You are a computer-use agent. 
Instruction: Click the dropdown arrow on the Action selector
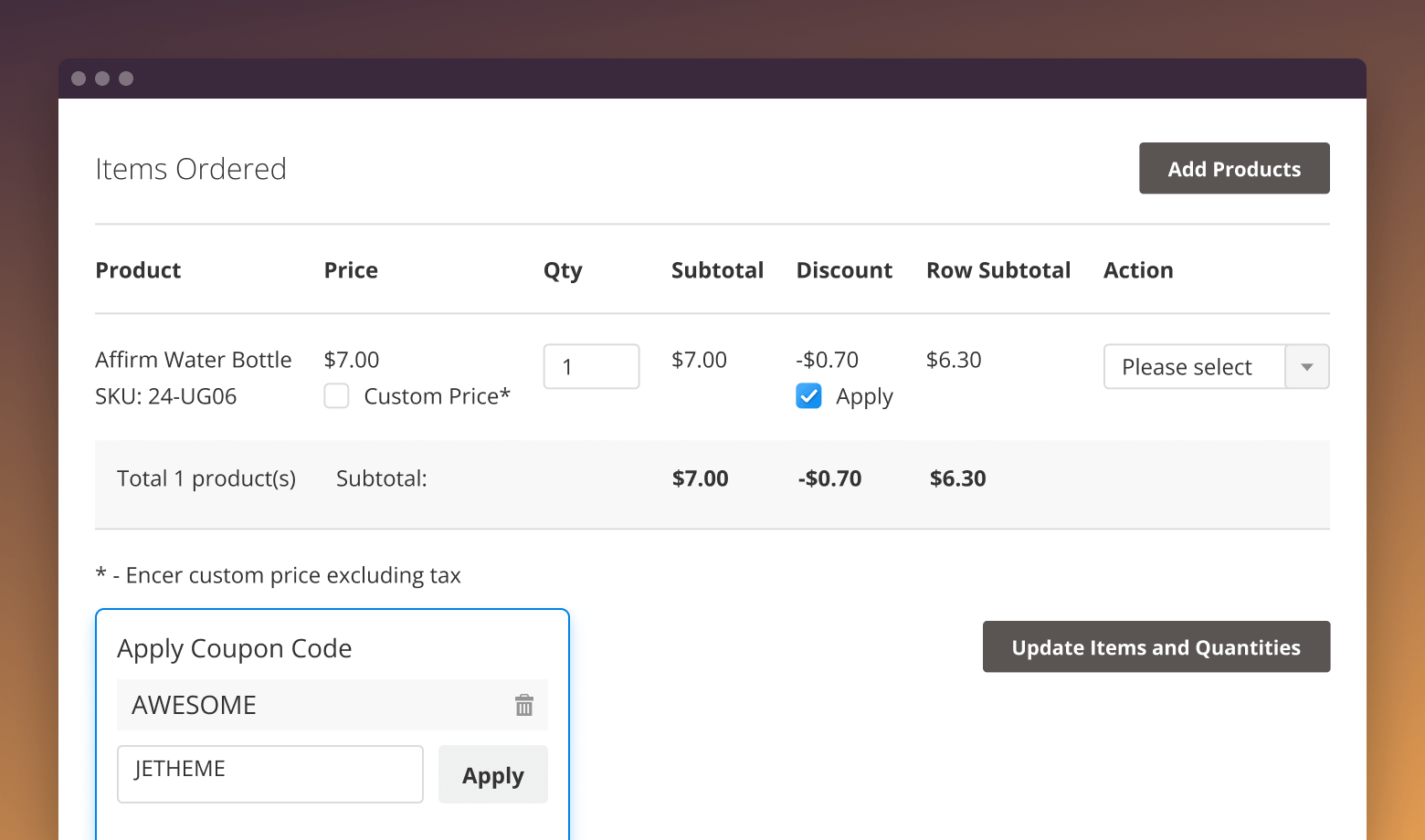(1308, 366)
